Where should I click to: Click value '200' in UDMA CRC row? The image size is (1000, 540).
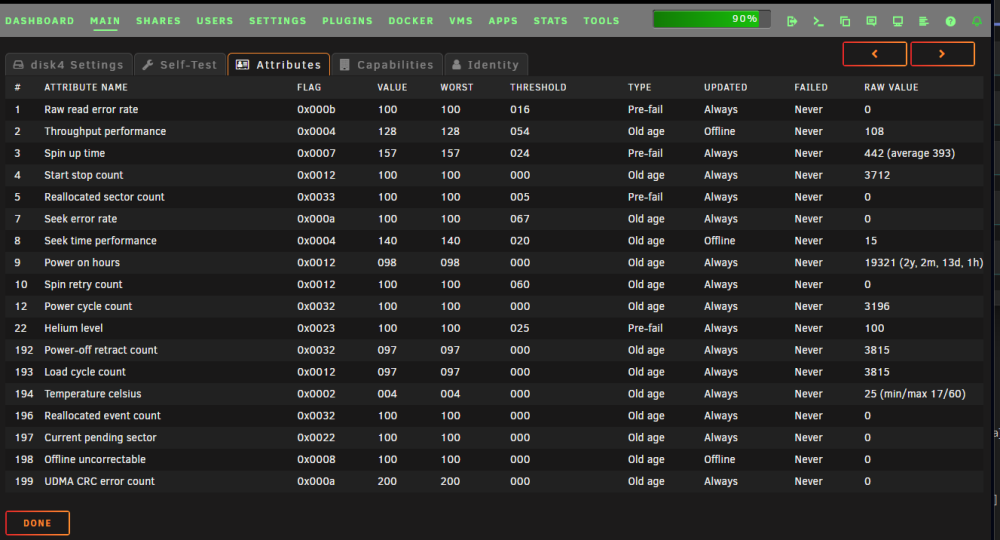(387, 481)
